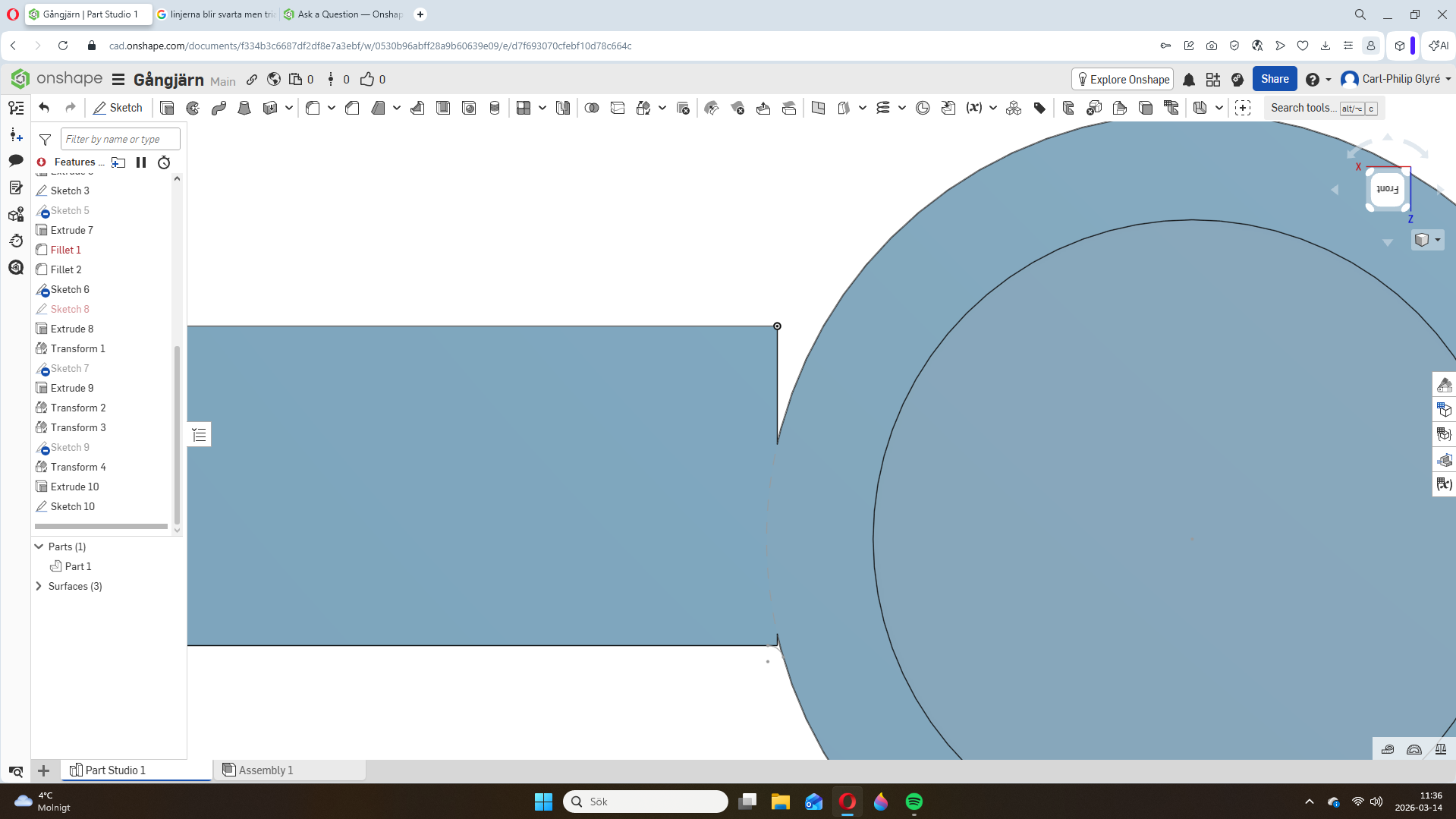
Task: Open the mass properties scale icon
Action: tap(1441, 749)
